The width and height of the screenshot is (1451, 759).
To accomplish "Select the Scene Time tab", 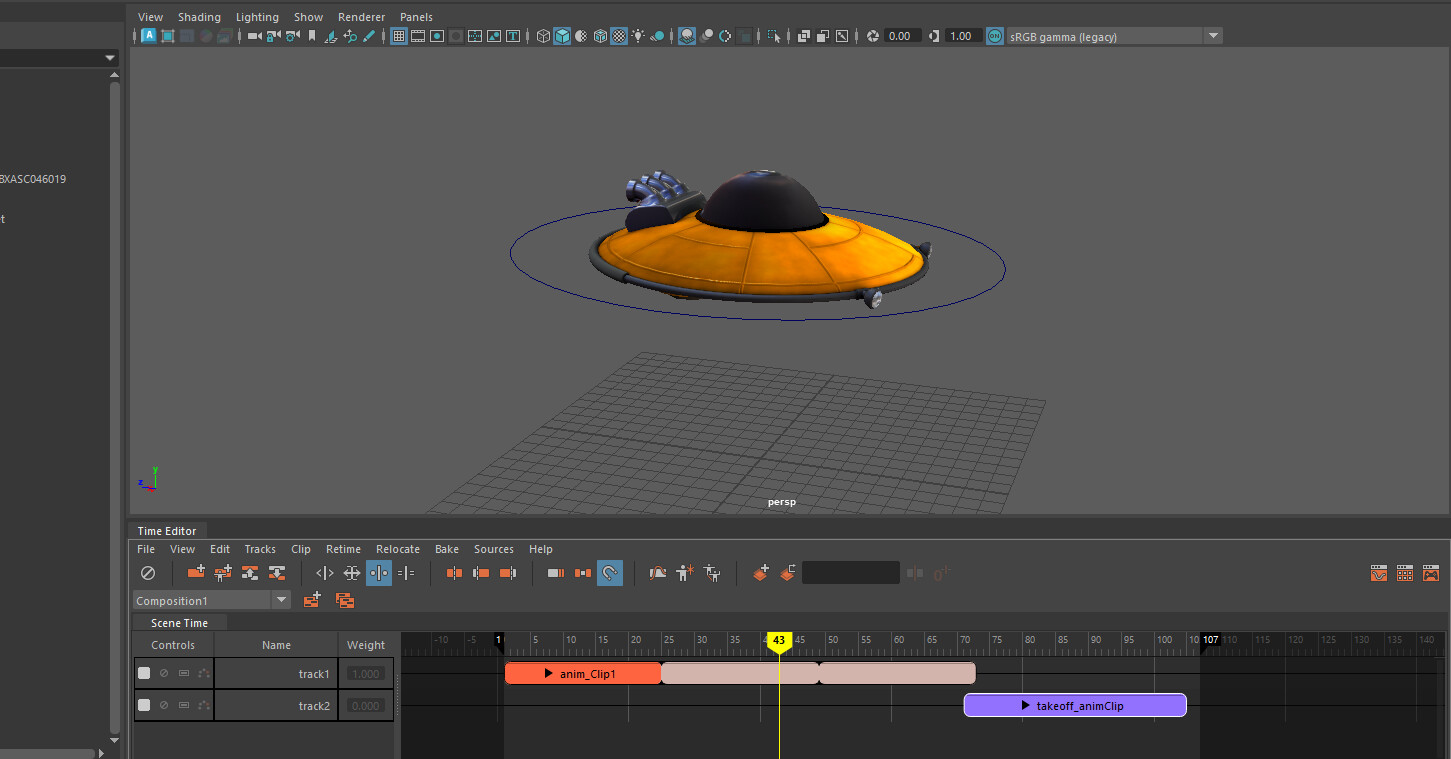I will coord(179,622).
